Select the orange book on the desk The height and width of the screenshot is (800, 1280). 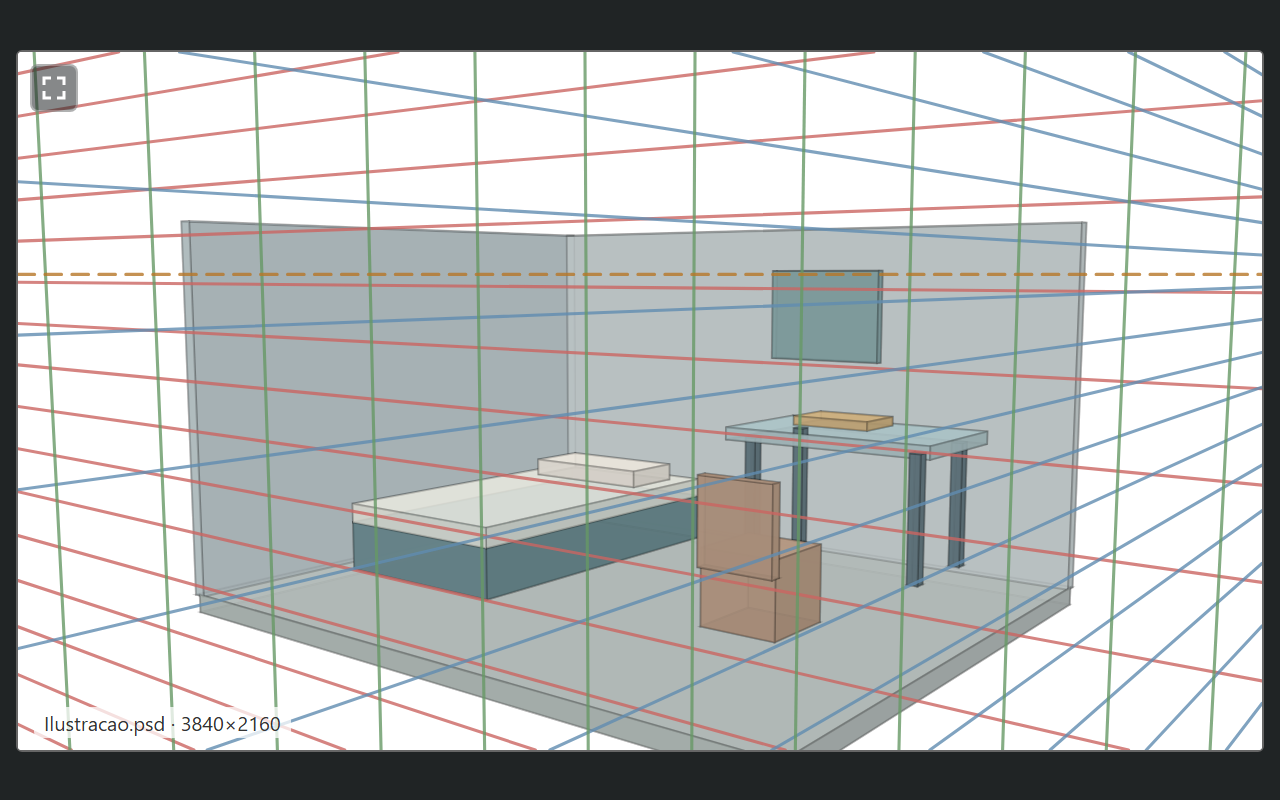[x=843, y=421]
